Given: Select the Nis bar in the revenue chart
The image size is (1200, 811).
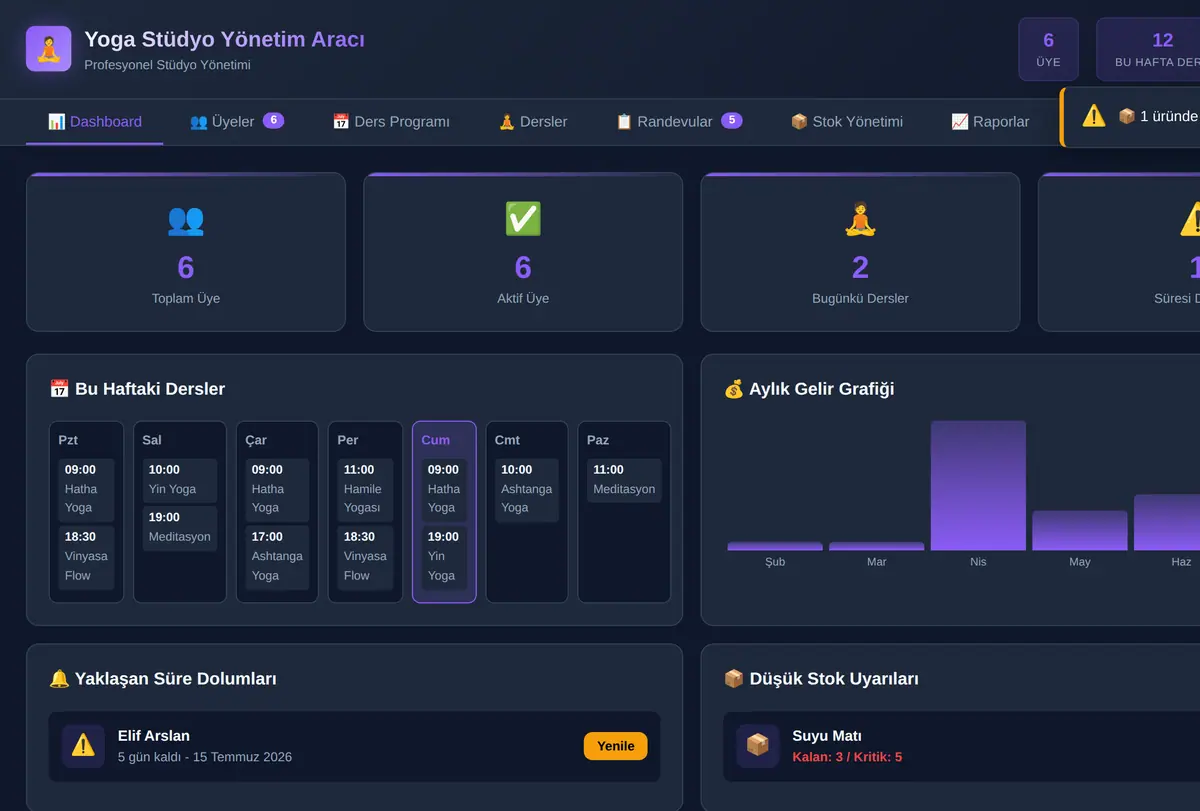Looking at the screenshot, I should [x=978, y=485].
